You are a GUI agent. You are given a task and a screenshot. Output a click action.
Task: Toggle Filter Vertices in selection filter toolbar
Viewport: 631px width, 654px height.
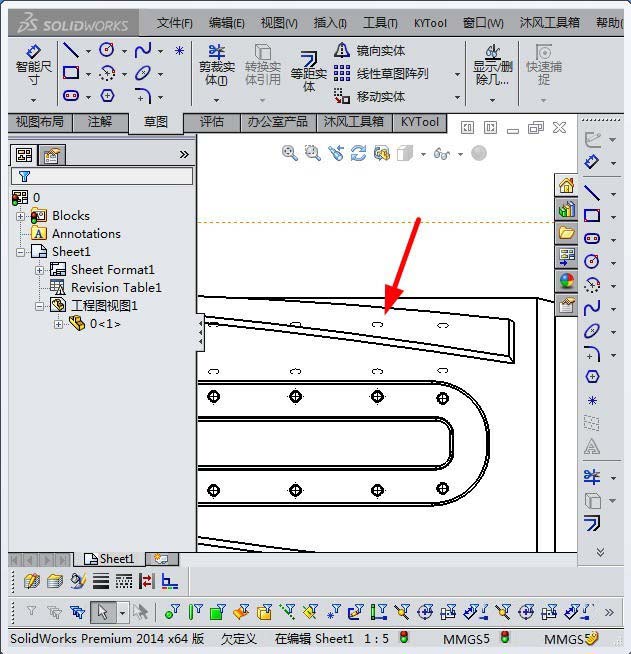tap(172, 612)
